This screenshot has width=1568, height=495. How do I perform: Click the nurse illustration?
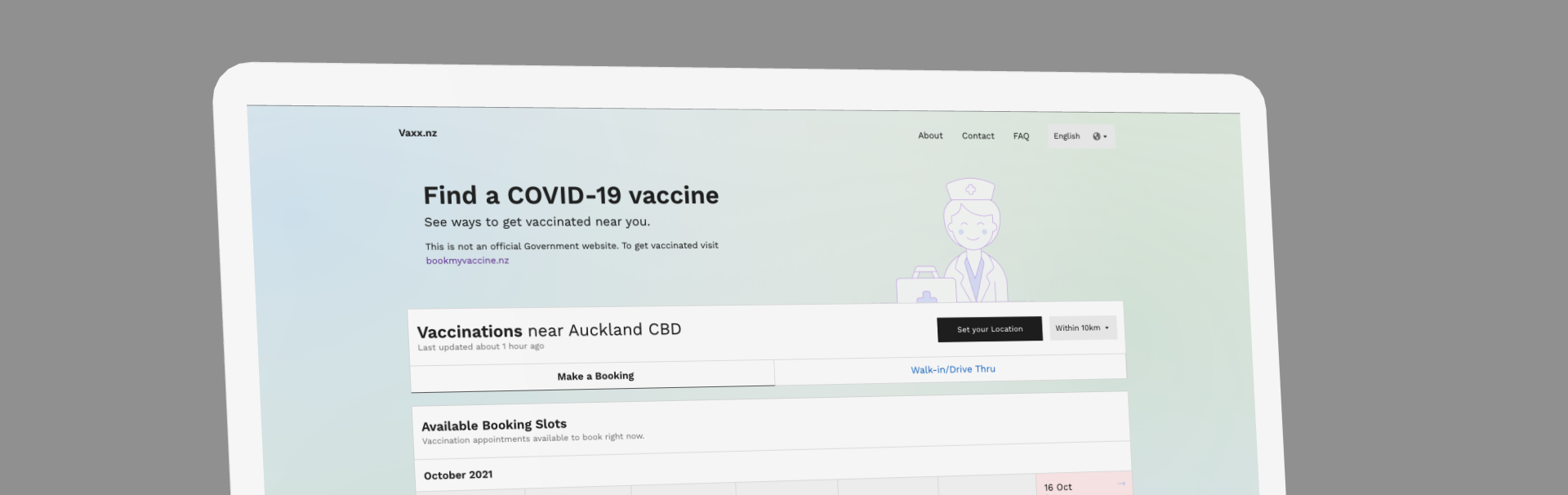tap(972, 237)
